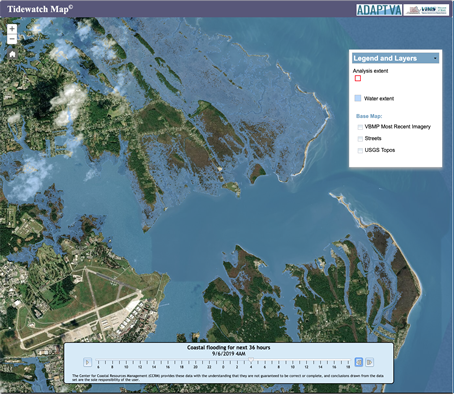454x394 pixels.
Task: Open the ADAPT VA logo link
Action: [x=379, y=10]
